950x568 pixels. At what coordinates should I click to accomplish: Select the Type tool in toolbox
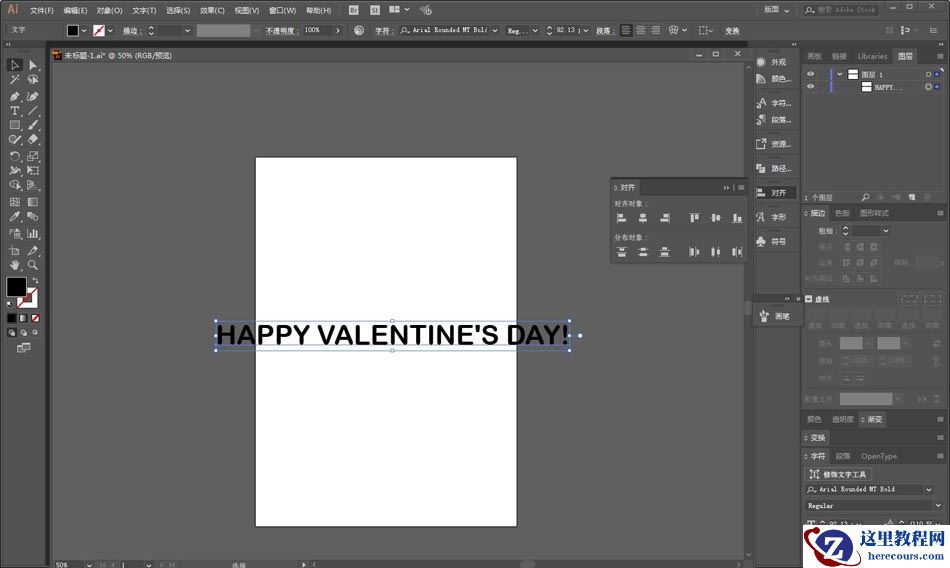point(15,111)
